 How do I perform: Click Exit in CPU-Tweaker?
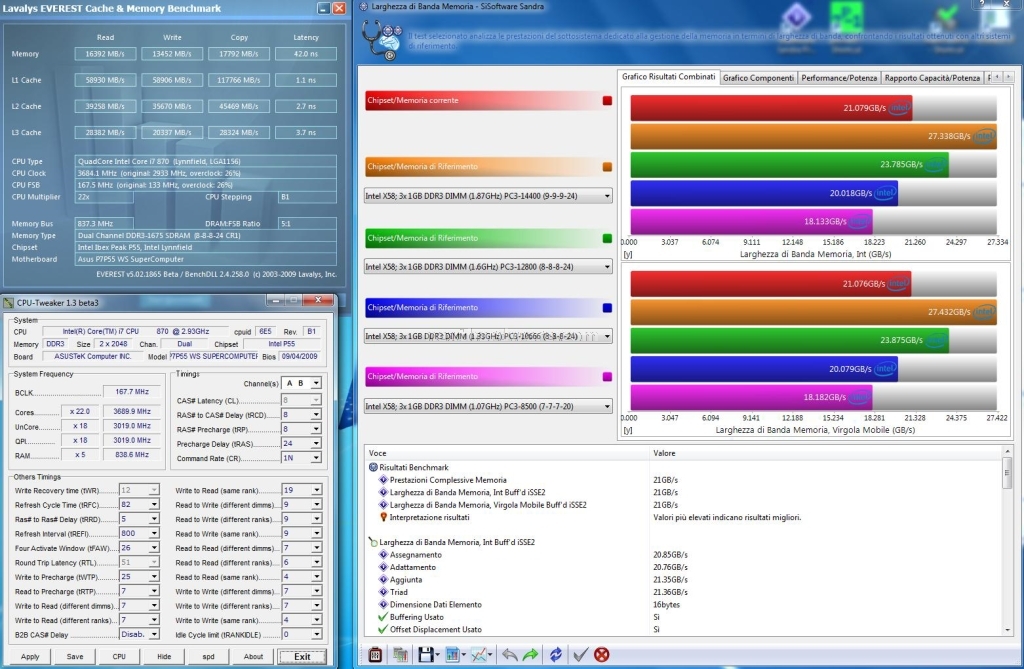(x=302, y=657)
